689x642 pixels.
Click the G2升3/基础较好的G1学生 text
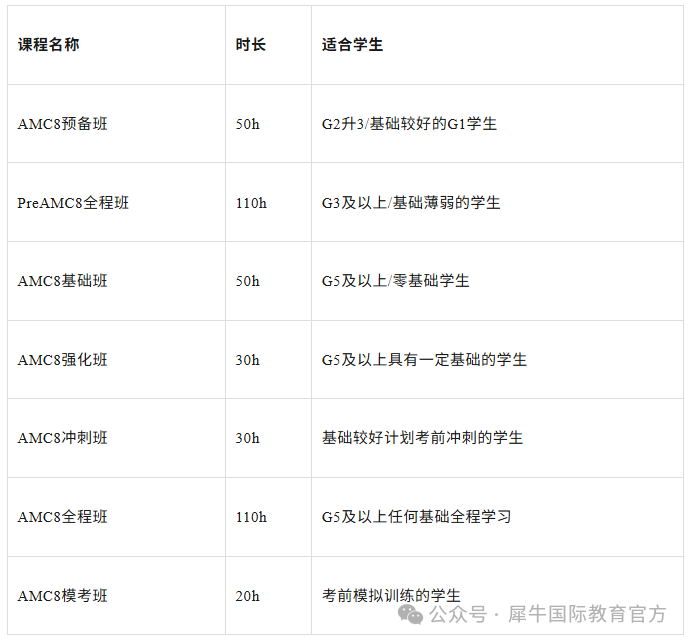[409, 123]
